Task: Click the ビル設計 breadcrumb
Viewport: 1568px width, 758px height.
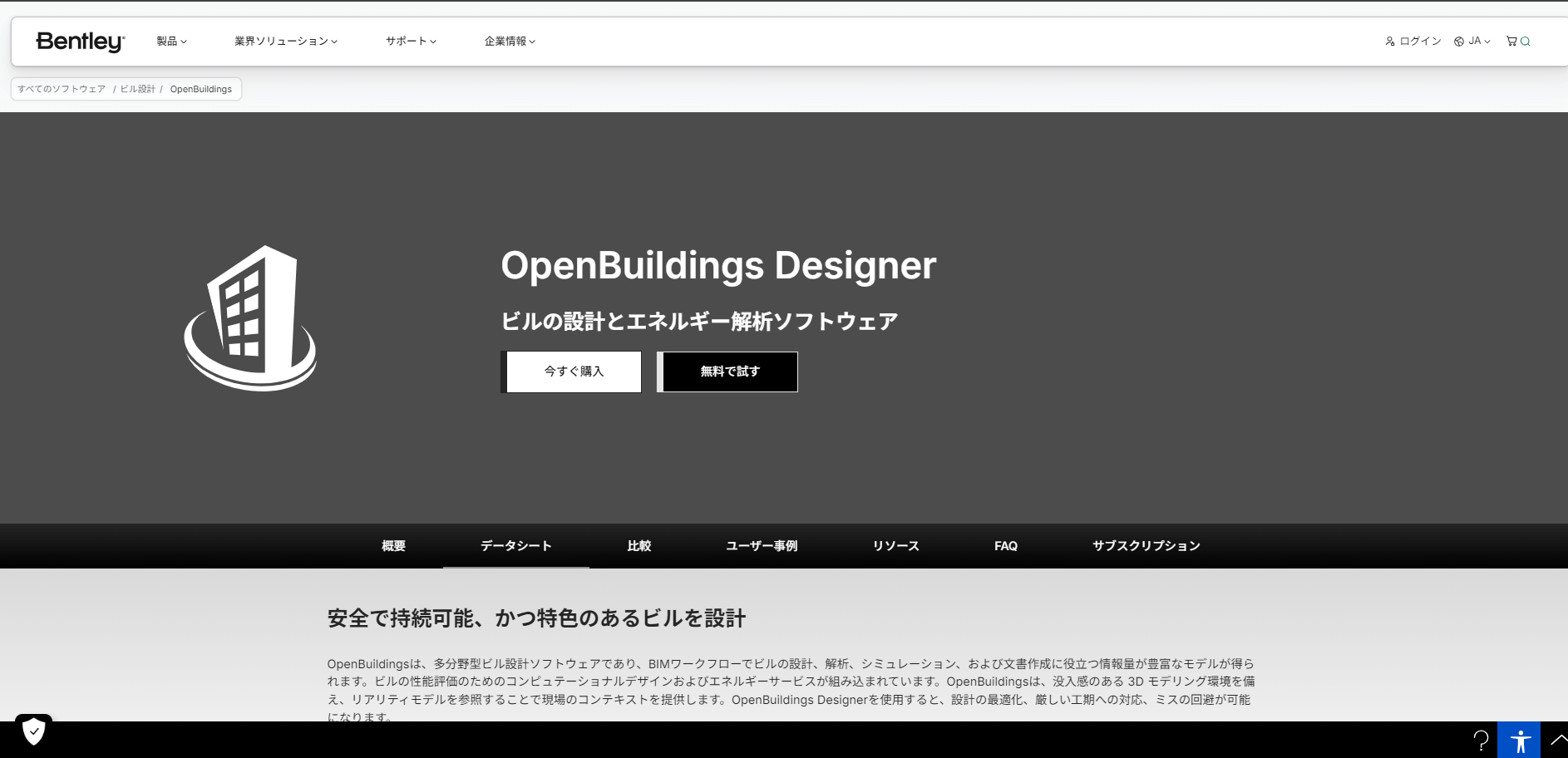Action: pos(138,89)
